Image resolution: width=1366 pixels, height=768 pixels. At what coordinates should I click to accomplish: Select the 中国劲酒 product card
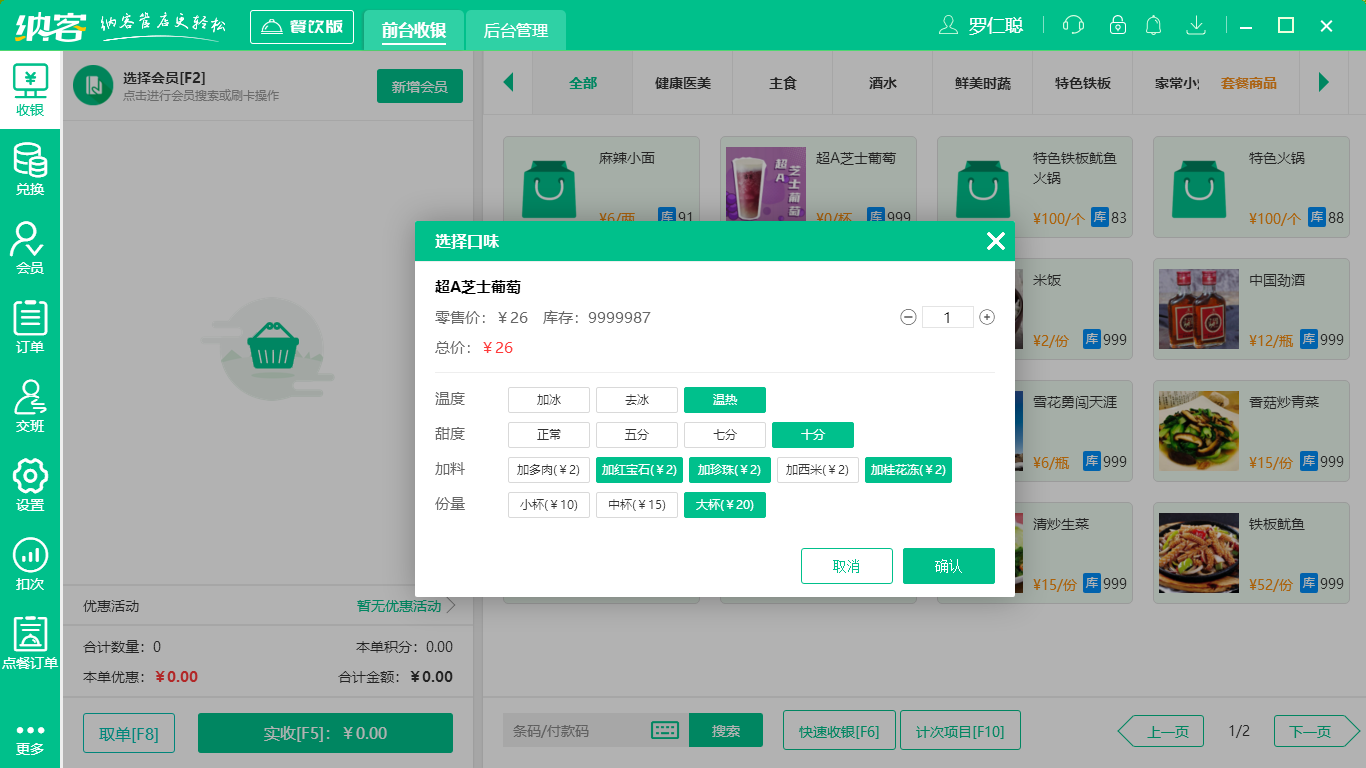[x=1251, y=309]
